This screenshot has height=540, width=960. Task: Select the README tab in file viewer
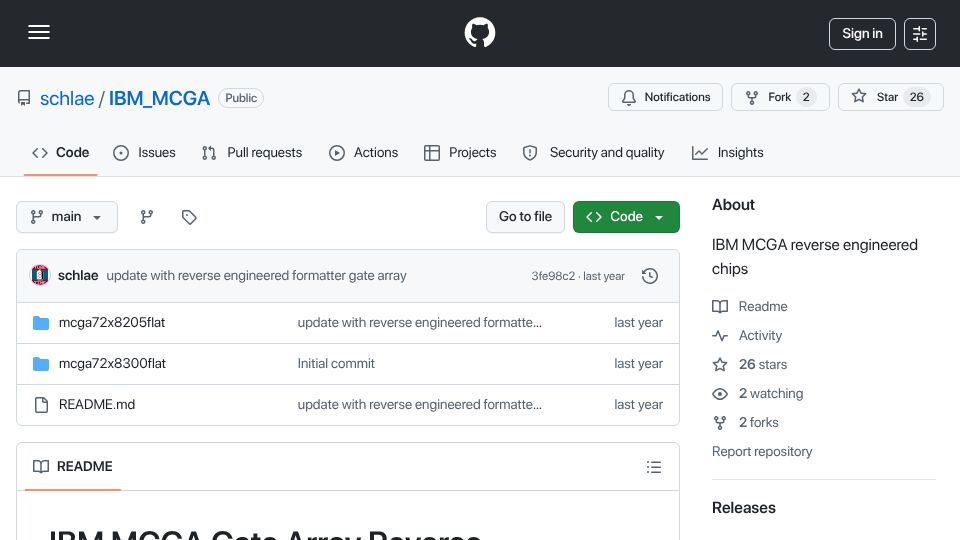73,467
